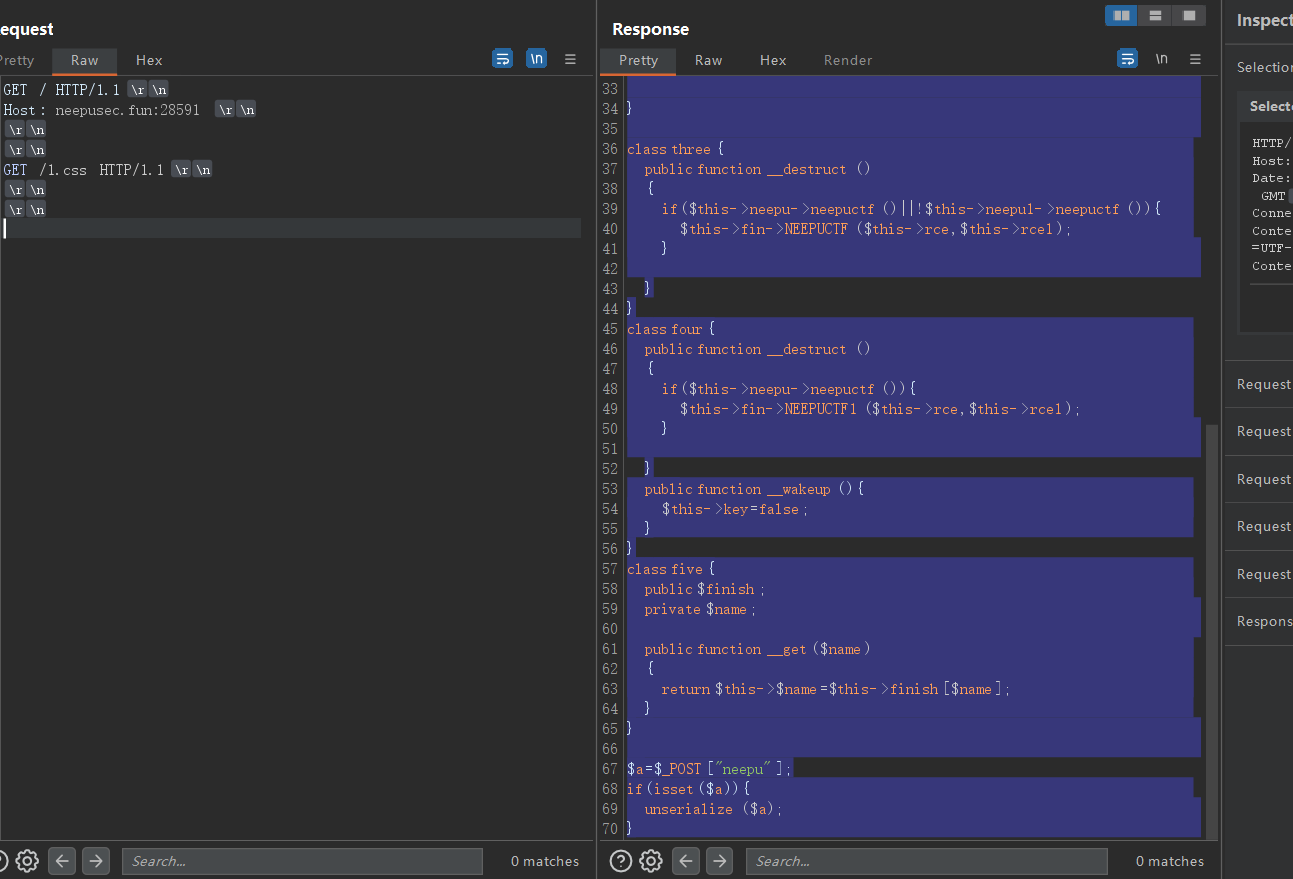Click the 'public function __get($name)' line

(758, 649)
